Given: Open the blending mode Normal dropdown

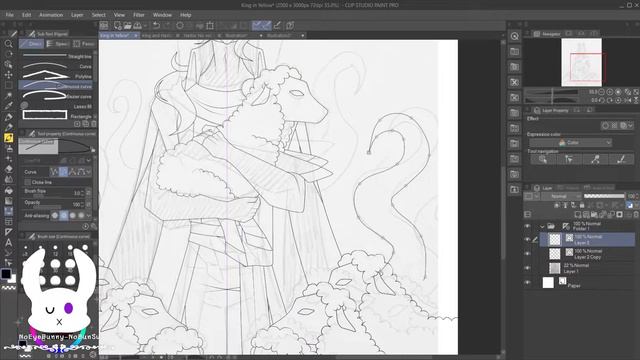Looking at the screenshot, I should pyautogui.click(x=561, y=196).
